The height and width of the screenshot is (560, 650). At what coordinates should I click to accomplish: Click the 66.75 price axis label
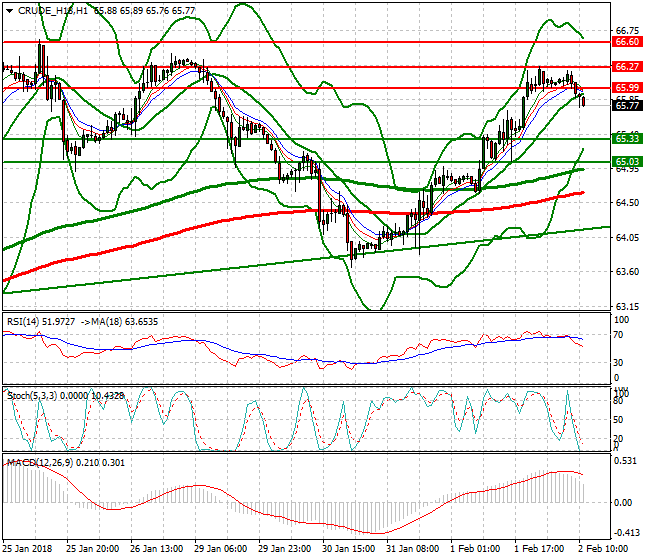[627, 31]
